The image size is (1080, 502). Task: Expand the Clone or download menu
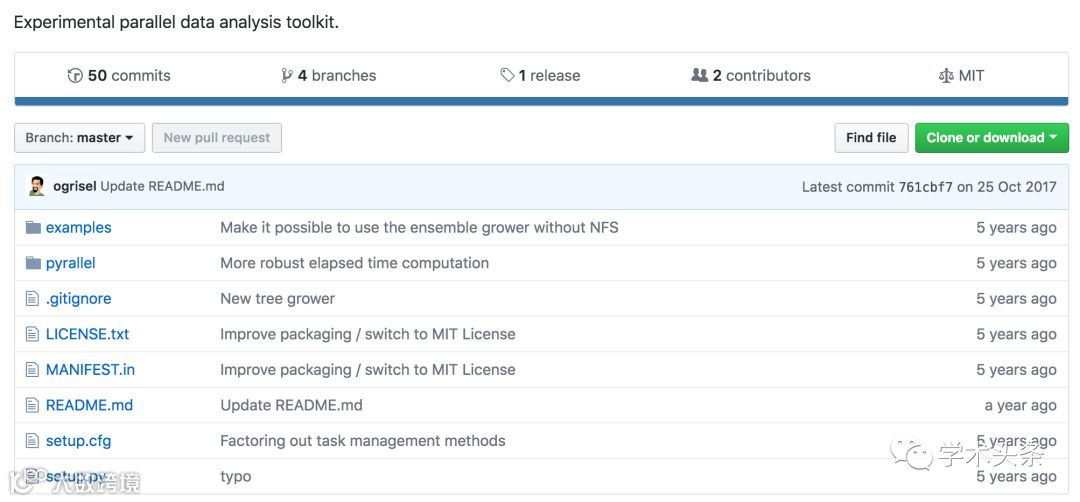(x=991, y=138)
